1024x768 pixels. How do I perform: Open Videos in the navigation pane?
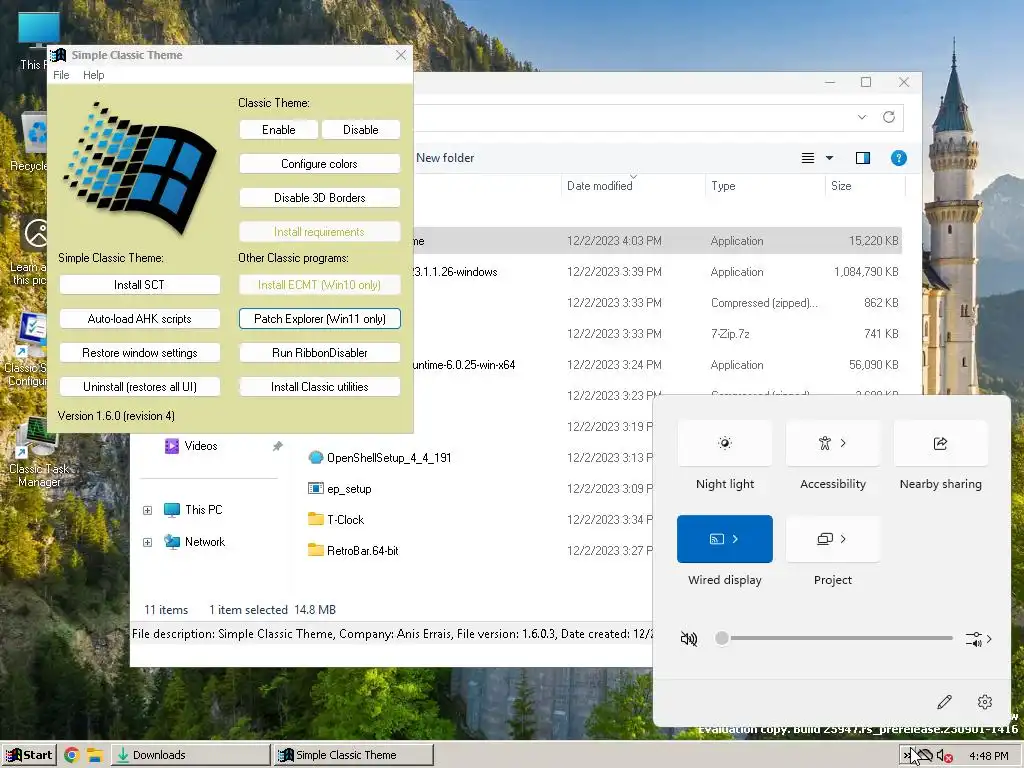tap(200, 445)
